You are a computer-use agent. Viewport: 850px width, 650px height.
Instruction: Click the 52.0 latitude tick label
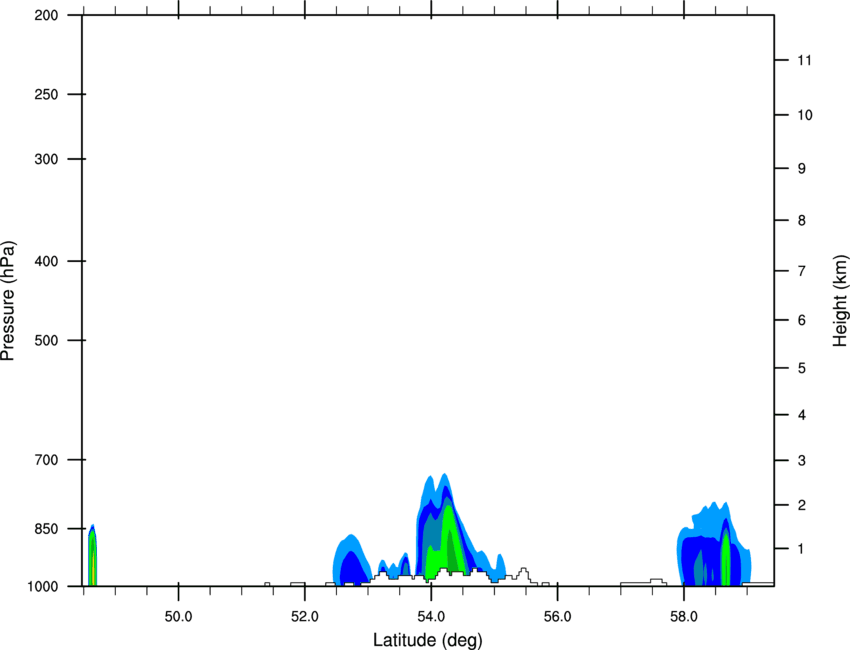pyautogui.click(x=305, y=616)
